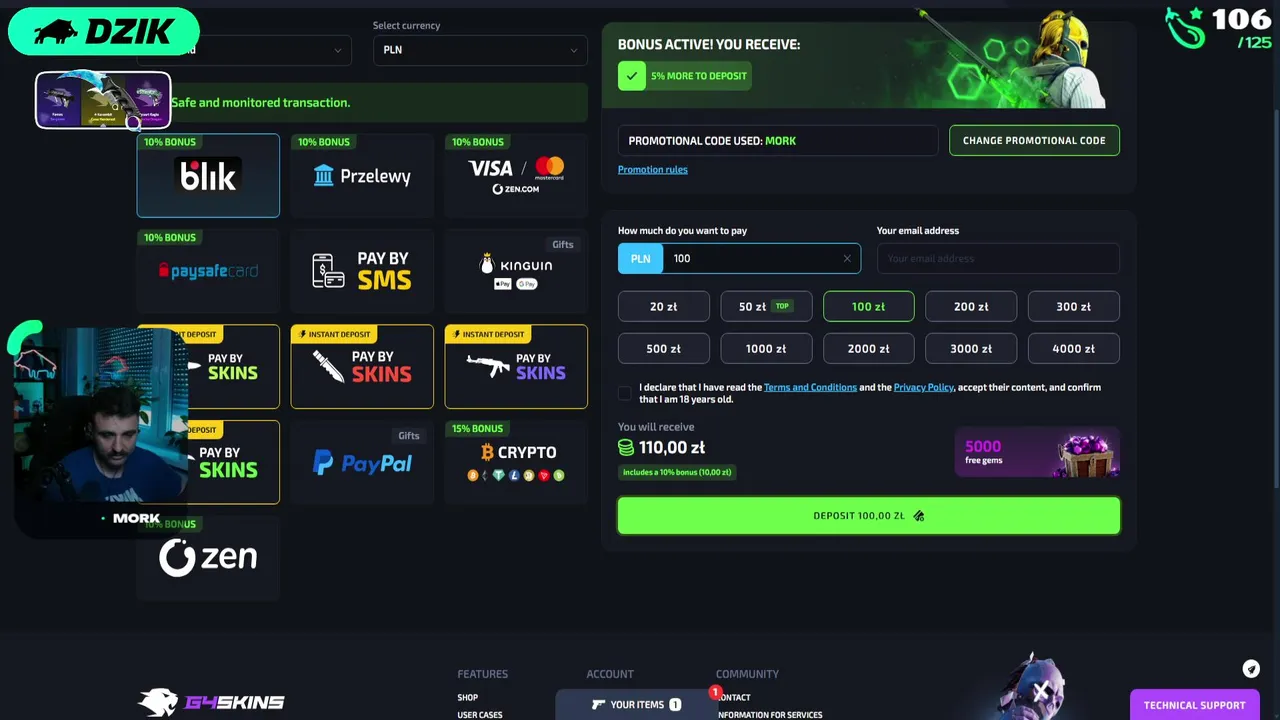This screenshot has height=720, width=1280.
Task: Select the 20 zł amount
Action: click(x=664, y=307)
